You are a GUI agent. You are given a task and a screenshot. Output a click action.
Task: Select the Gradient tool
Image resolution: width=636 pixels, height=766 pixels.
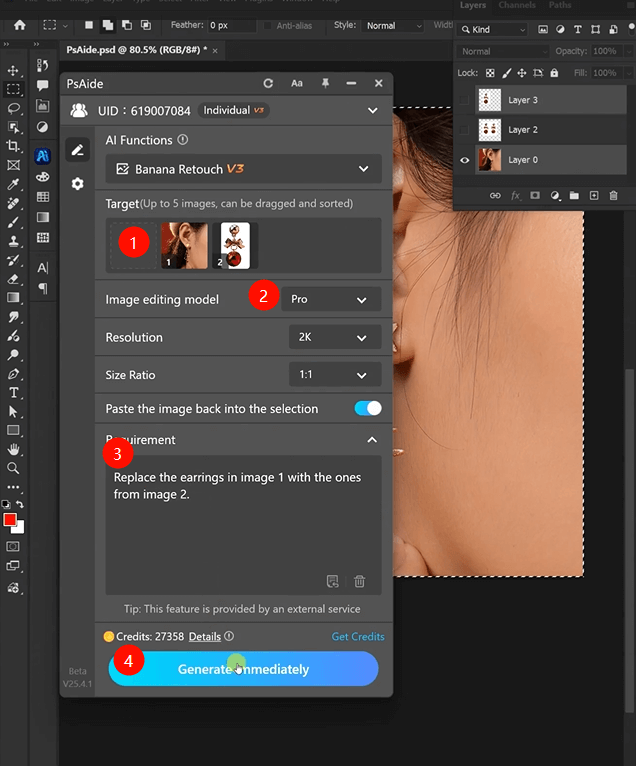coord(13,298)
